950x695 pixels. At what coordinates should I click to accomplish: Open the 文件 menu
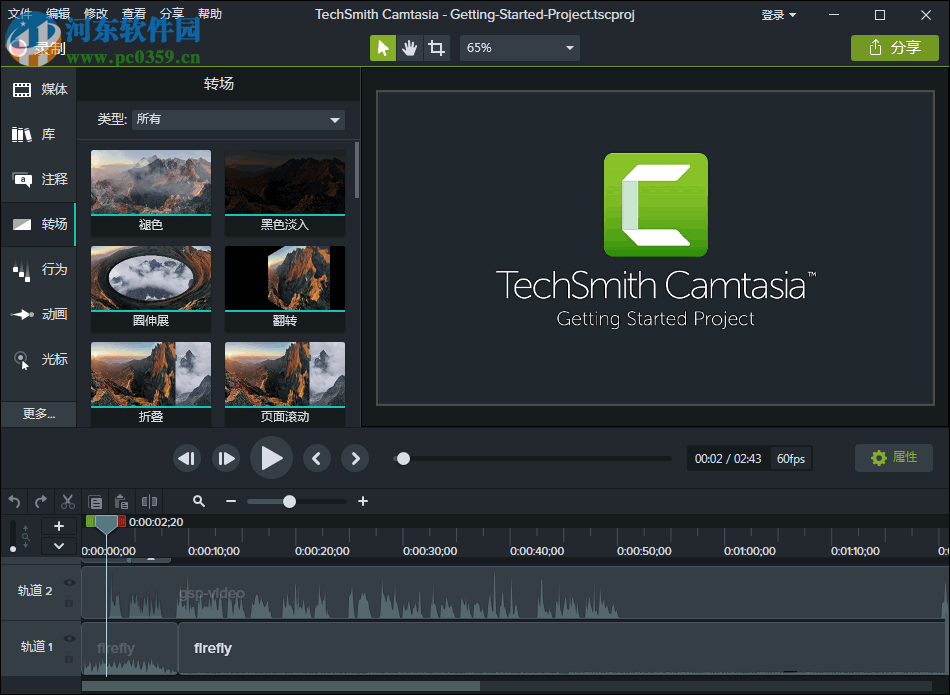pyautogui.click(x=19, y=14)
